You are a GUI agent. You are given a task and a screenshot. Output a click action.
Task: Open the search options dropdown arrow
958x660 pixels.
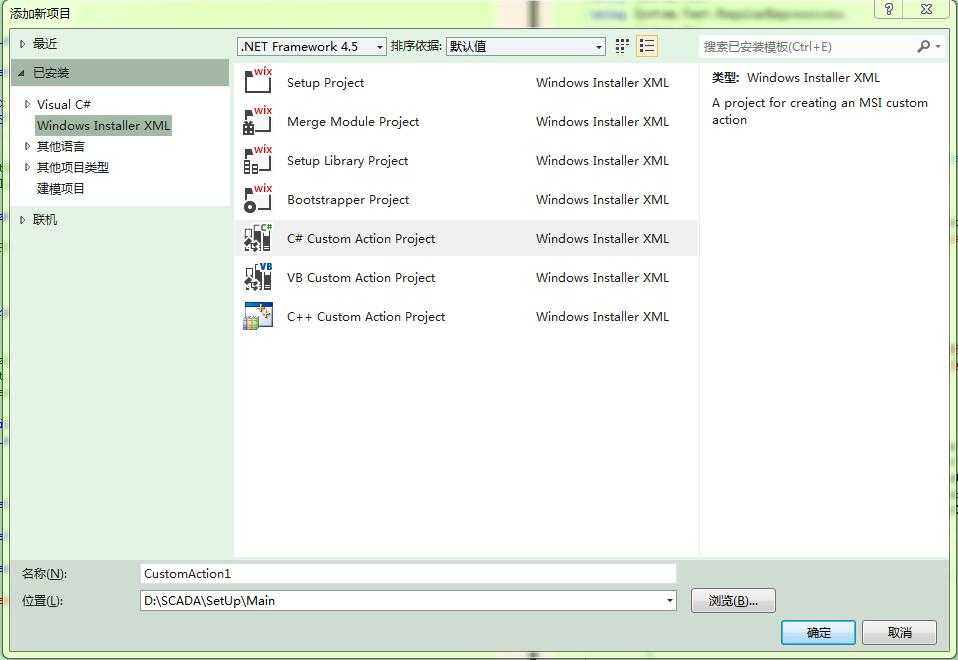(938, 46)
